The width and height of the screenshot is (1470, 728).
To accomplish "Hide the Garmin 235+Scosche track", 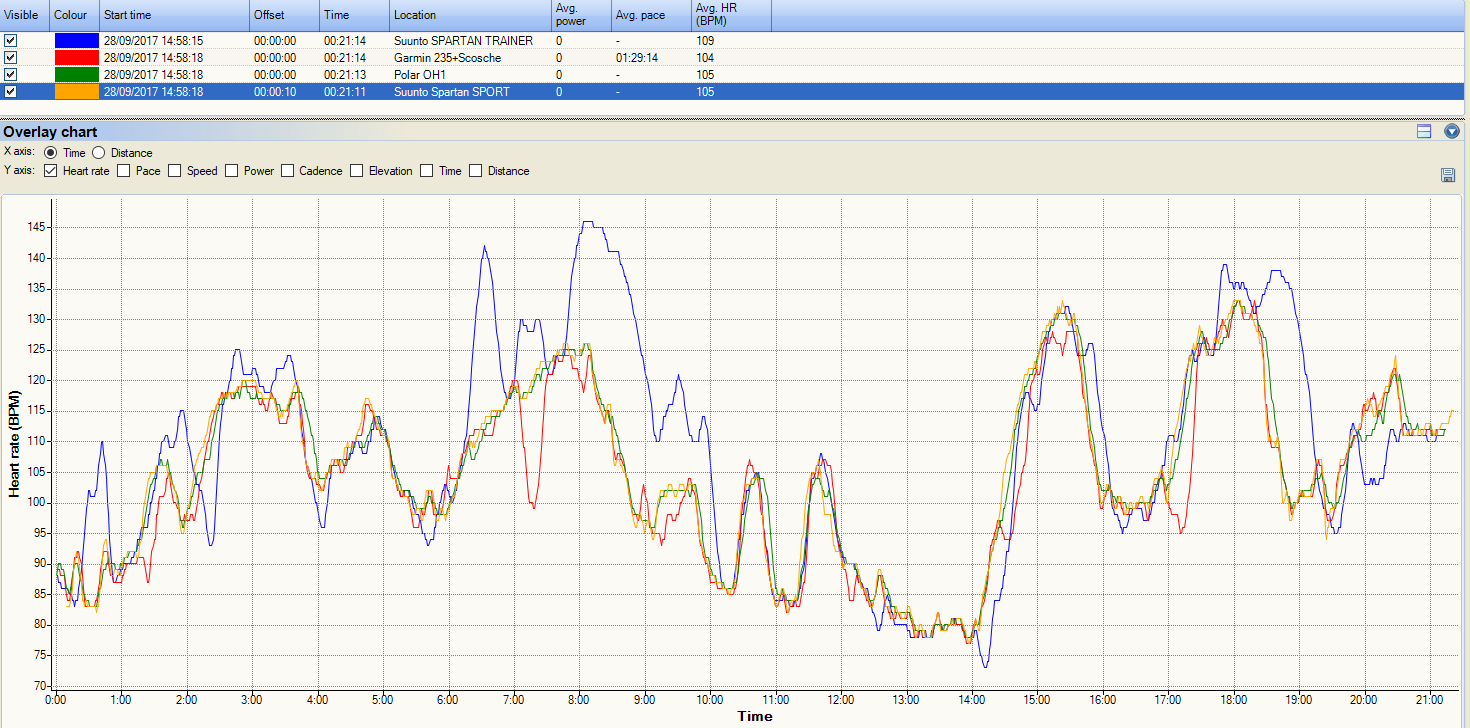I will tap(11, 58).
